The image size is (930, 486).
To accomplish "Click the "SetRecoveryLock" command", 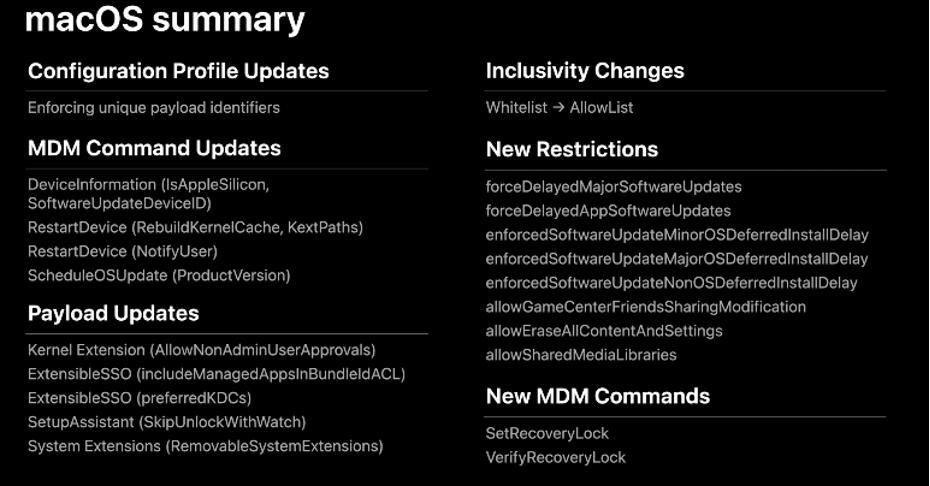I will point(547,433).
